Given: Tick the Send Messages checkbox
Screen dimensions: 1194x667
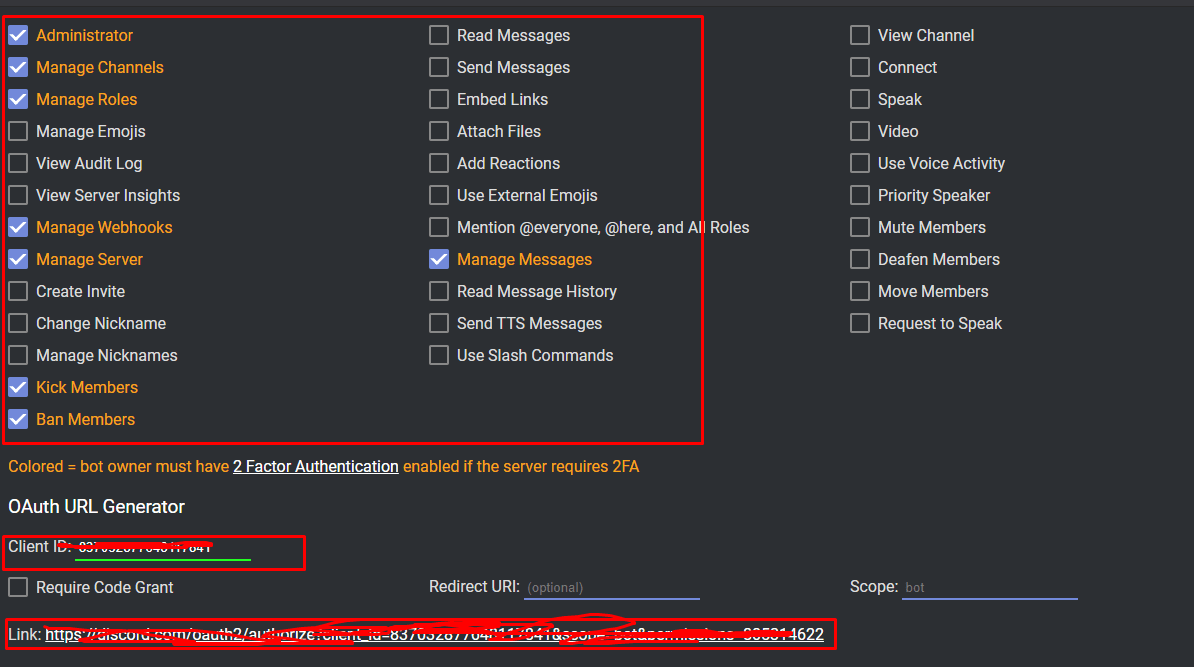Looking at the screenshot, I should point(439,67).
